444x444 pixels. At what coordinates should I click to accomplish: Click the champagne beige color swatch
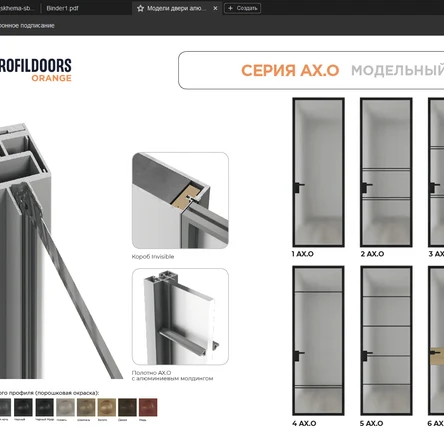pyautogui.click(x=86, y=407)
